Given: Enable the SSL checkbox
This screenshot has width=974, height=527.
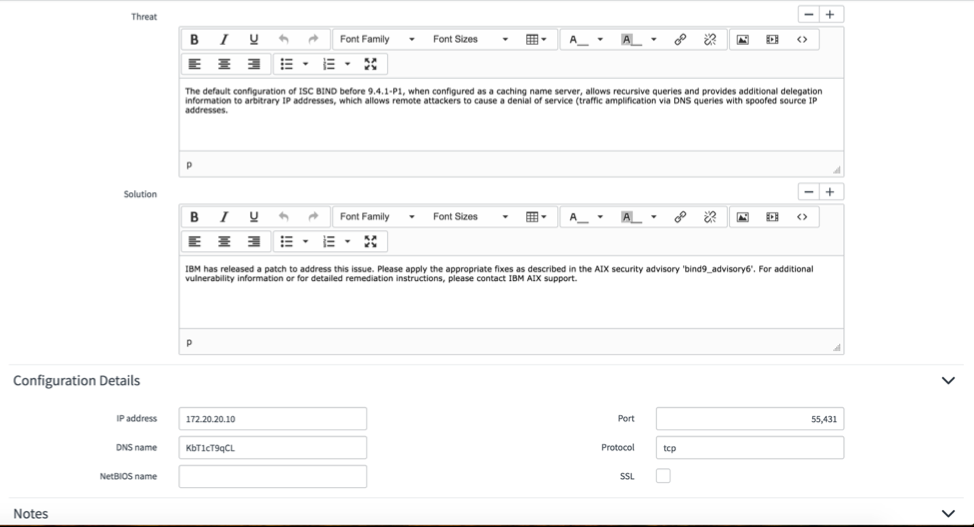Looking at the screenshot, I should [663, 476].
